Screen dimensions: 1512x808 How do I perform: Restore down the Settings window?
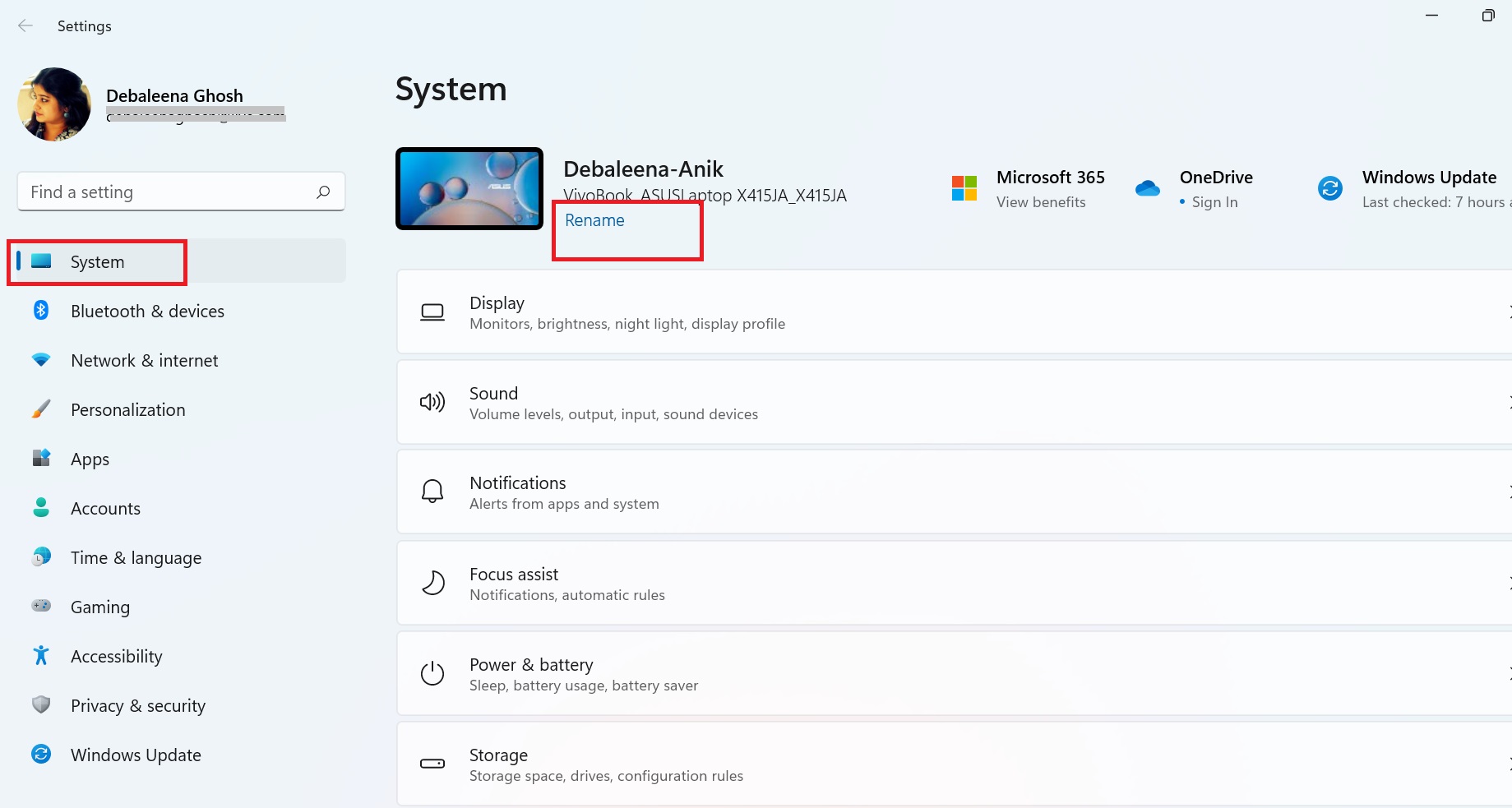(x=1488, y=16)
